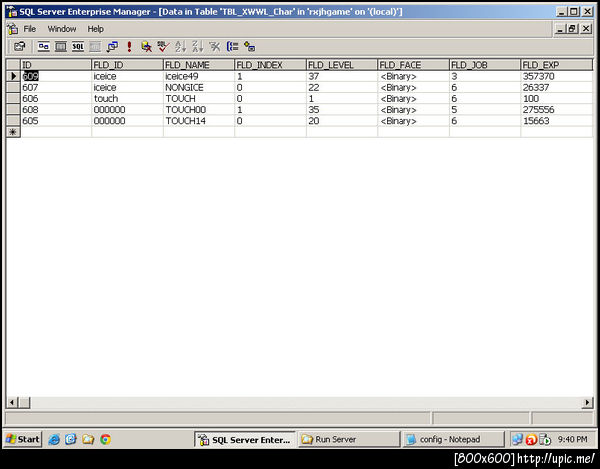This screenshot has width=600, height=469.
Task: Click the ID column header
Action: 55,65
